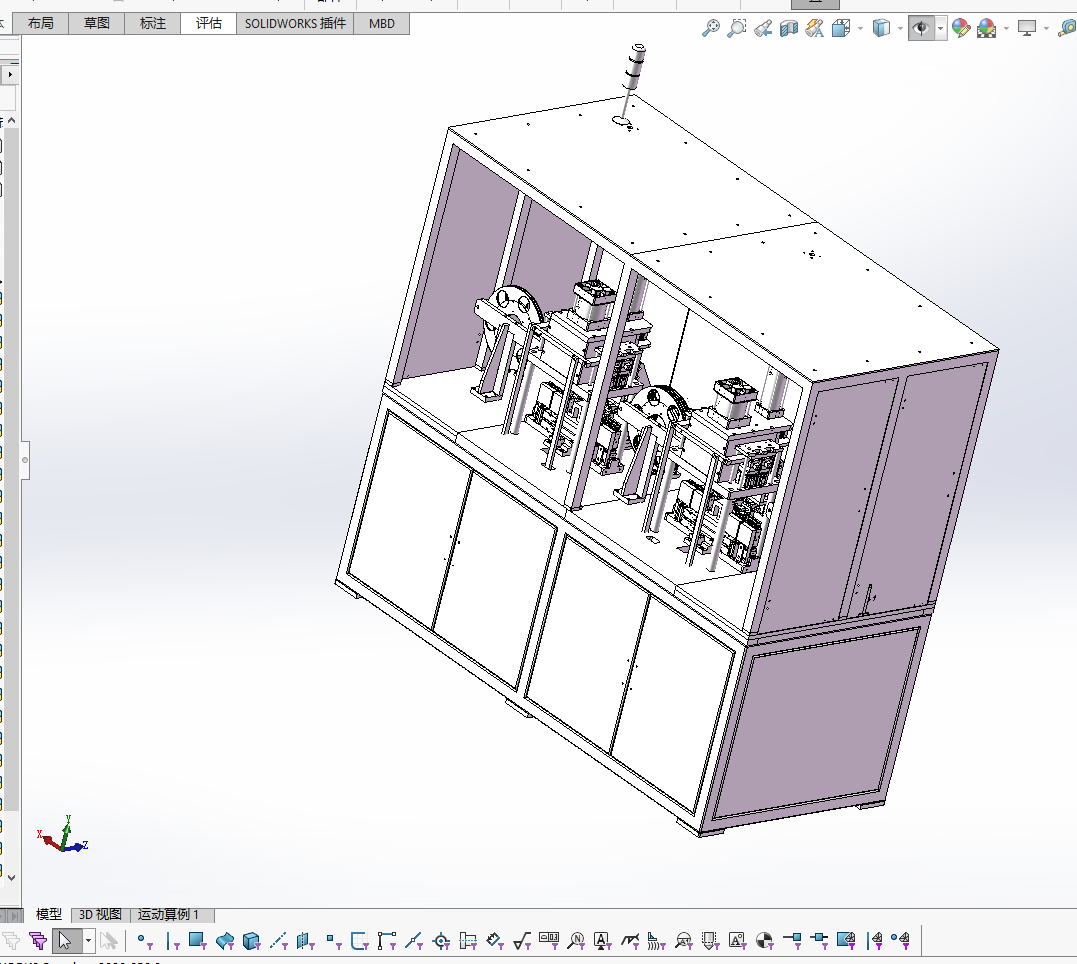Open the Display Style dropdown
The width and height of the screenshot is (1077, 964).
(881, 28)
